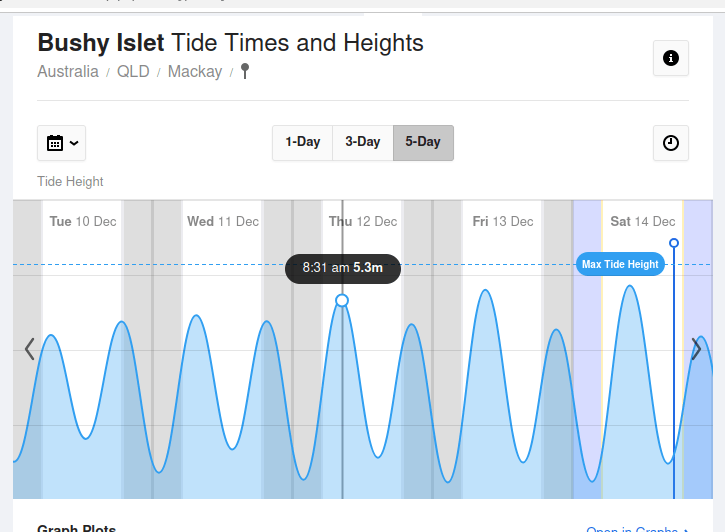Click the info icon button
The image size is (725, 532).
point(671,58)
